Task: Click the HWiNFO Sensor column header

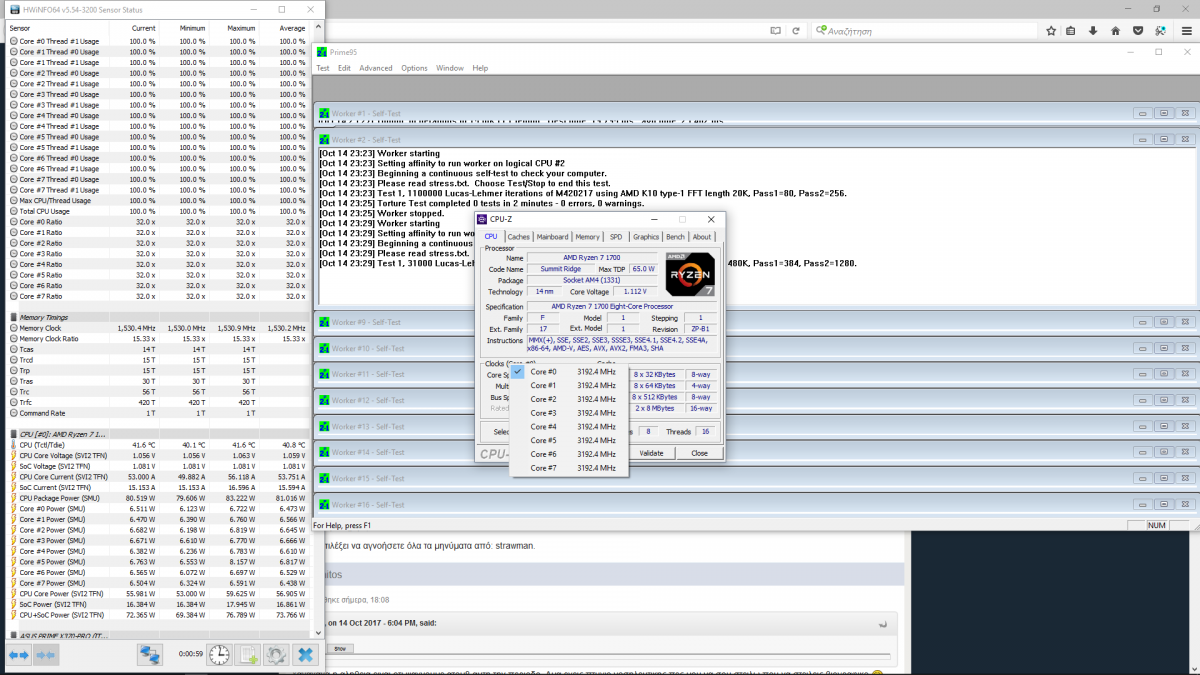Action: click(x=56, y=28)
